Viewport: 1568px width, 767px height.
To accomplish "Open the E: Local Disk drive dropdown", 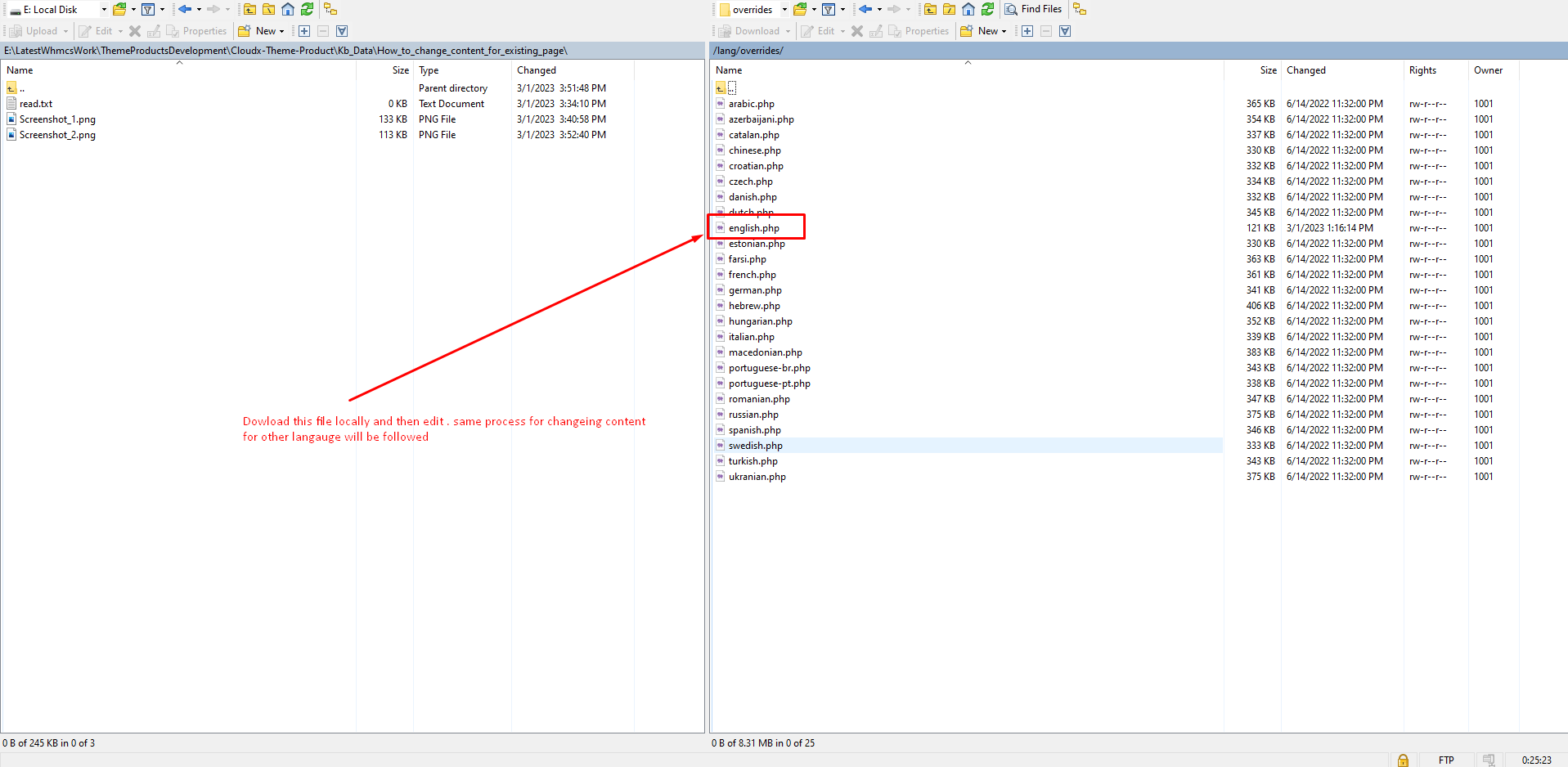I will click(104, 9).
